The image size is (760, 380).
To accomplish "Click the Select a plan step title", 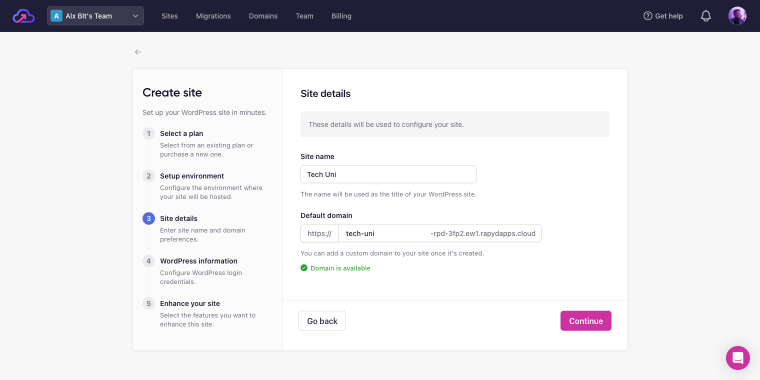I will [182, 133].
